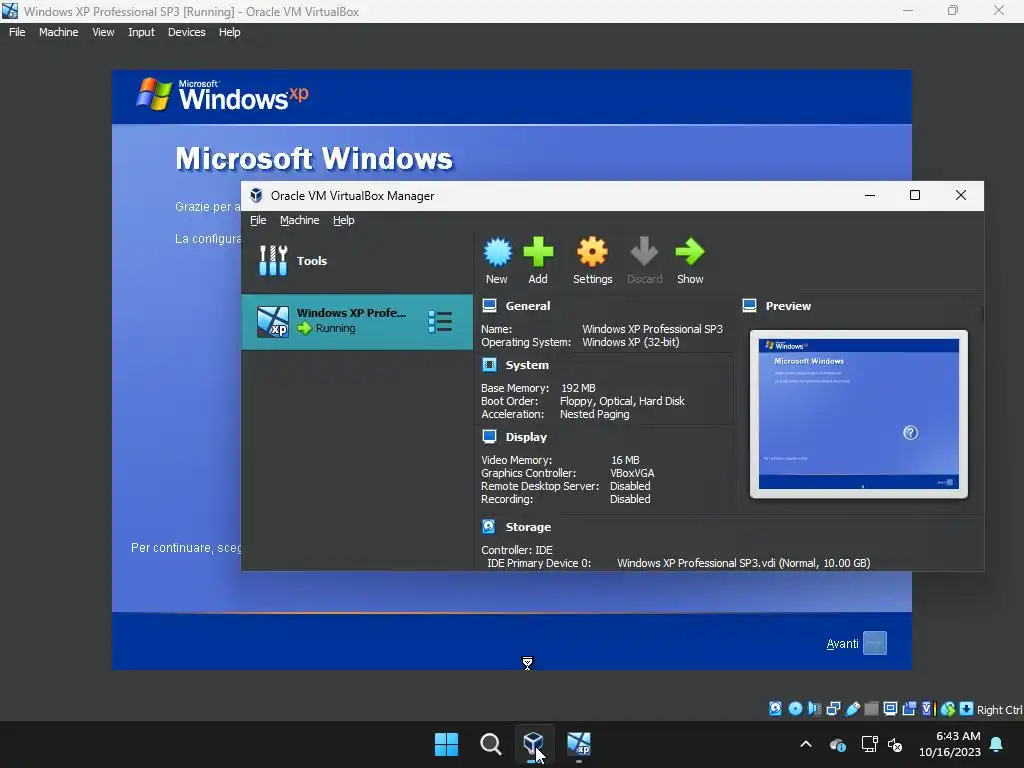
Task: Open the Input menu of the VM window
Action: coord(141,32)
